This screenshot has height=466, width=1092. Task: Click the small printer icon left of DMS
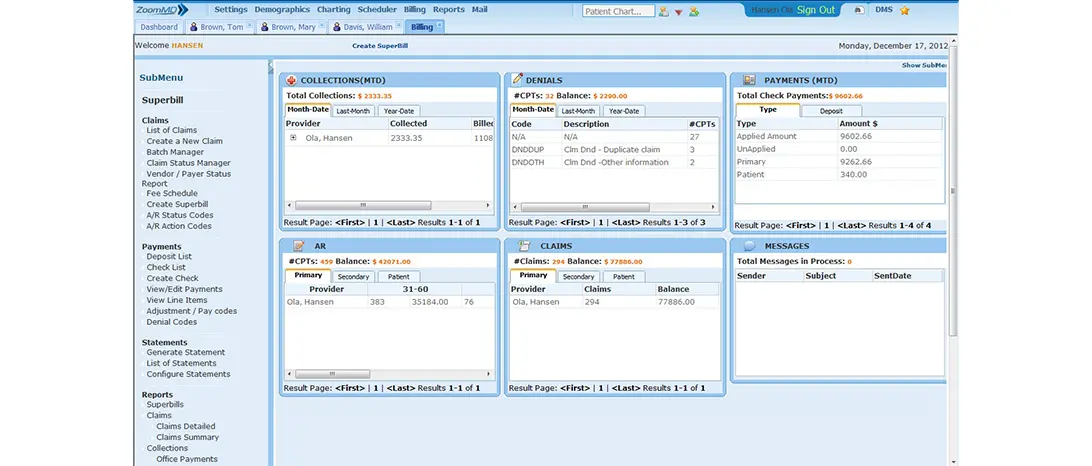pos(859,10)
